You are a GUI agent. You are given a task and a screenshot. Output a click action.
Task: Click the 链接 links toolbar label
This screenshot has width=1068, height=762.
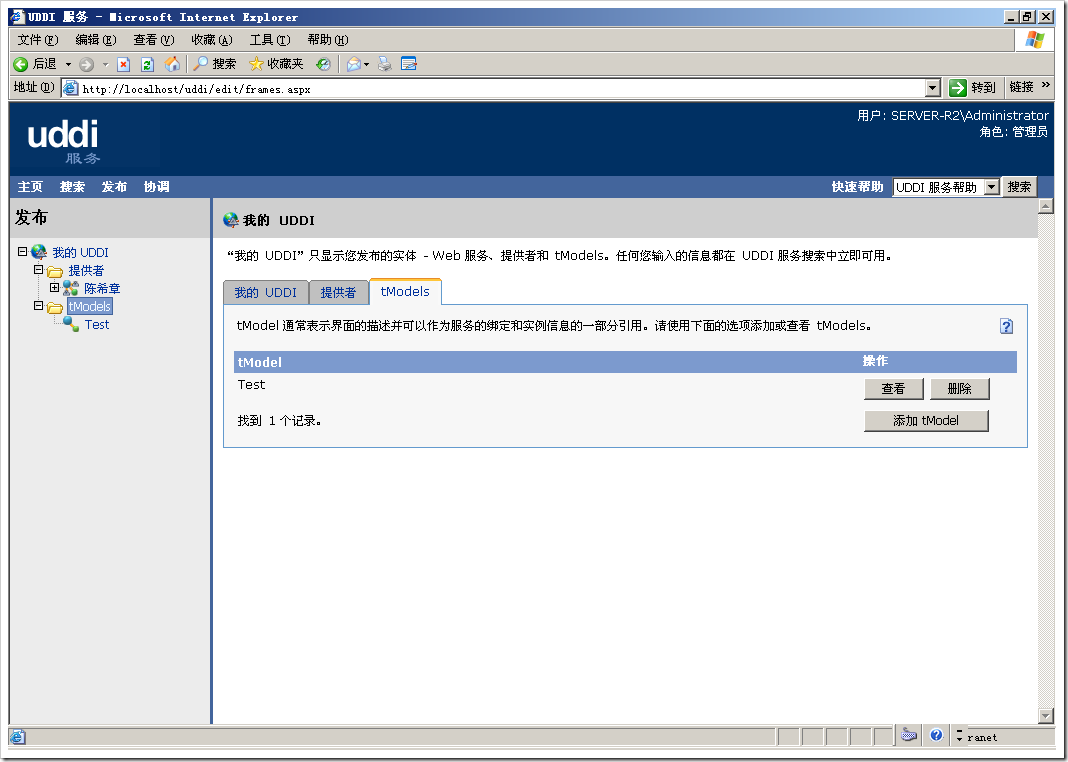click(1021, 86)
